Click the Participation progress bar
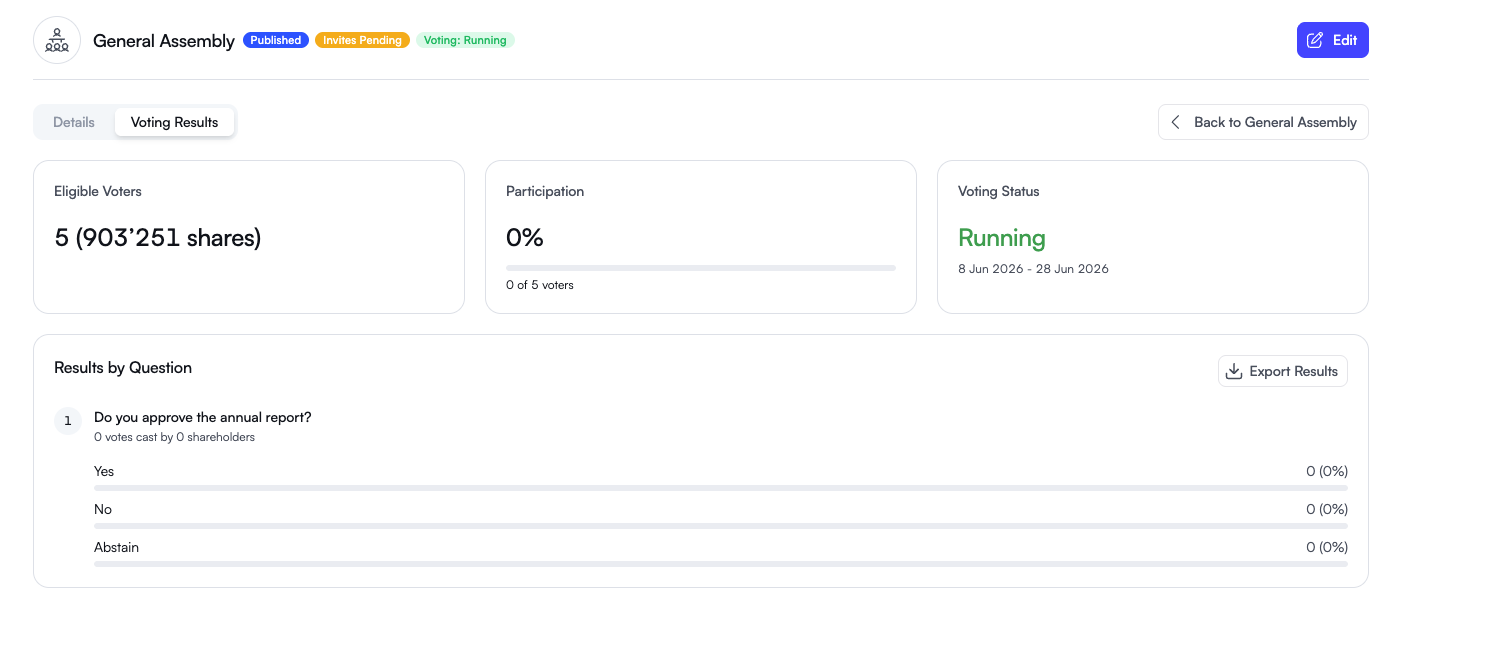This screenshot has width=1498, height=656. 701,268
